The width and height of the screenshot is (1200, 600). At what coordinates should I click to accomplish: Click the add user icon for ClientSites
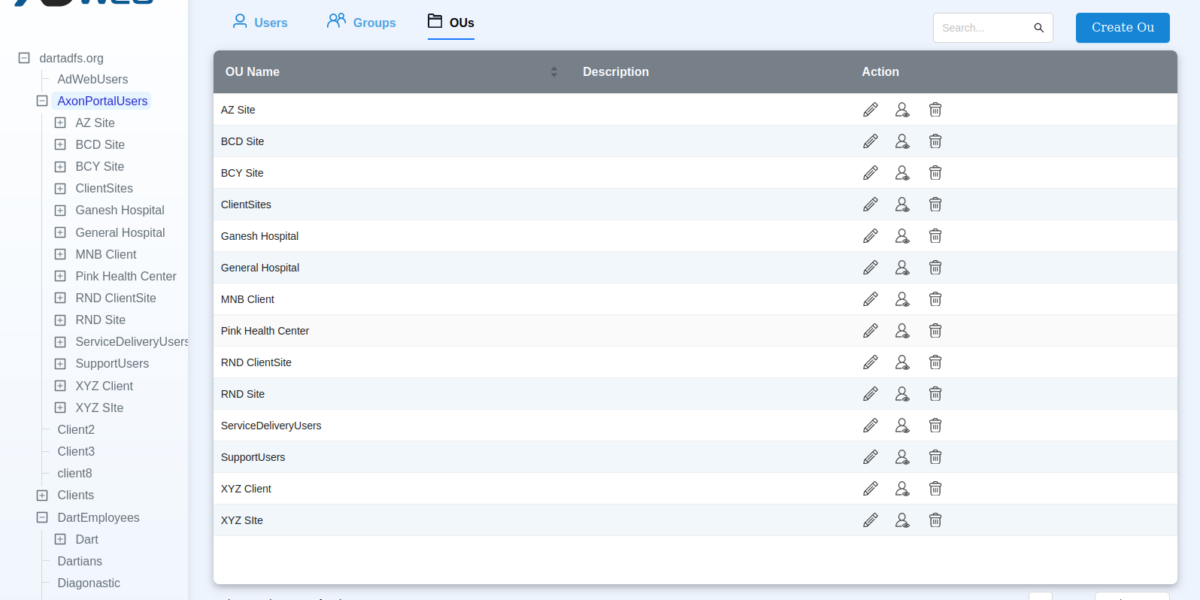tap(902, 205)
